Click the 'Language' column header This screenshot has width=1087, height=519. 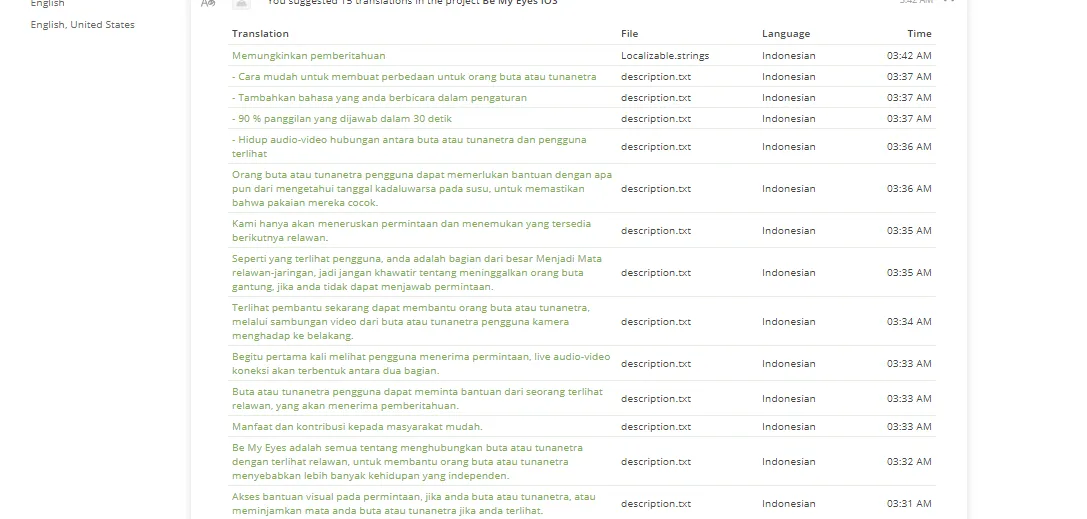tap(786, 33)
